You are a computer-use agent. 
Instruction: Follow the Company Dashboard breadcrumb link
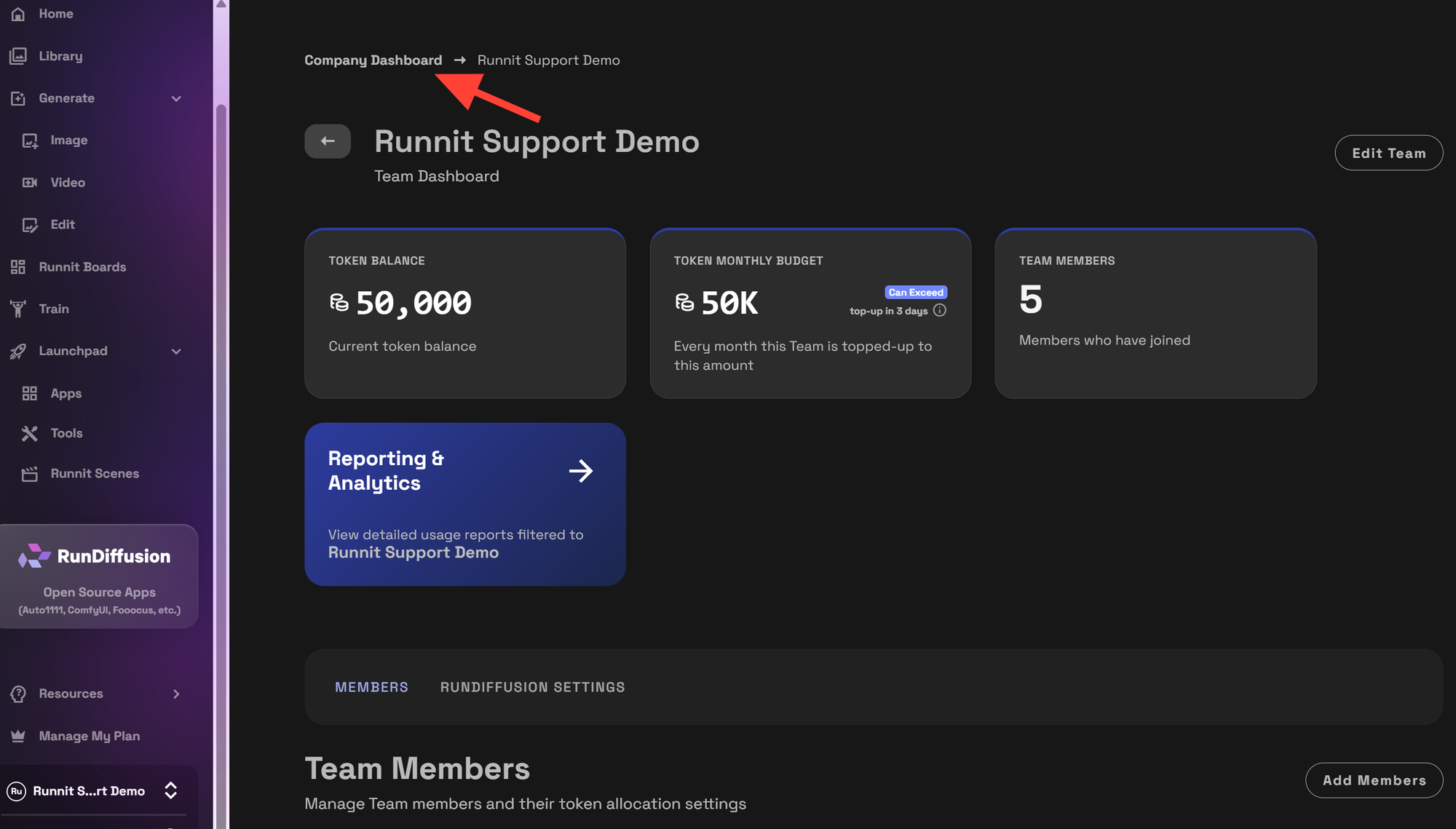373,60
